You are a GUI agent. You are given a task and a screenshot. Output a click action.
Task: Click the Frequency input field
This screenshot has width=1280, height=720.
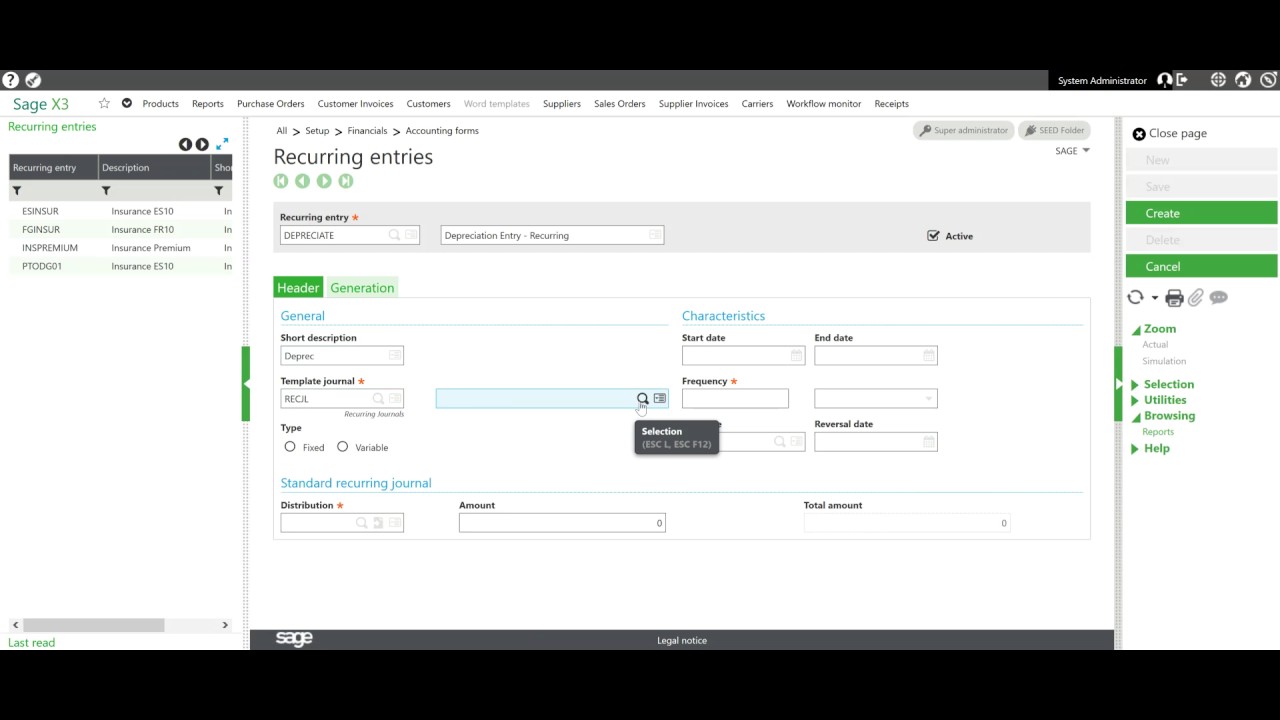[735, 399]
